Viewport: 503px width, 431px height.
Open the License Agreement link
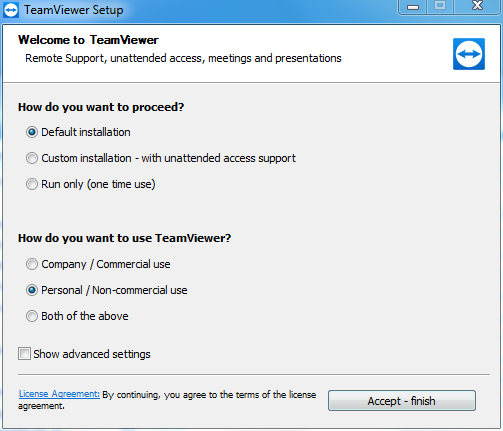coord(59,394)
